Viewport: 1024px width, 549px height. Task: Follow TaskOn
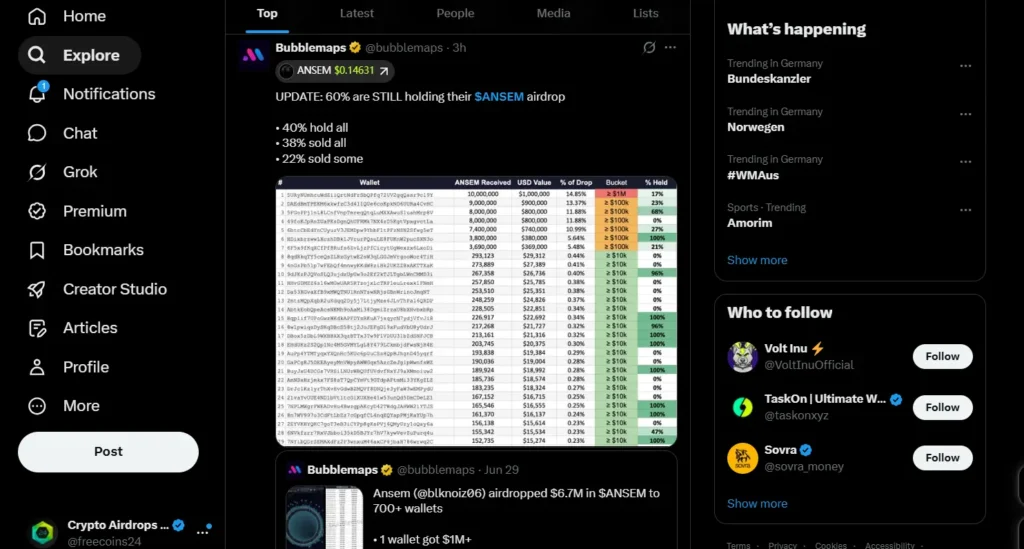click(942, 407)
